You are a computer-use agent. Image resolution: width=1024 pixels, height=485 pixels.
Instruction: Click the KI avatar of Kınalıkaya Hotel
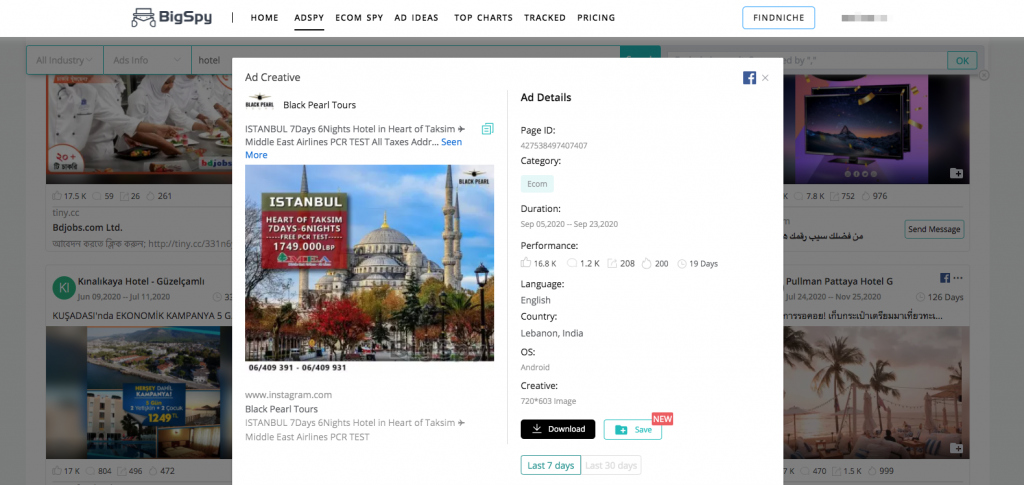63,288
